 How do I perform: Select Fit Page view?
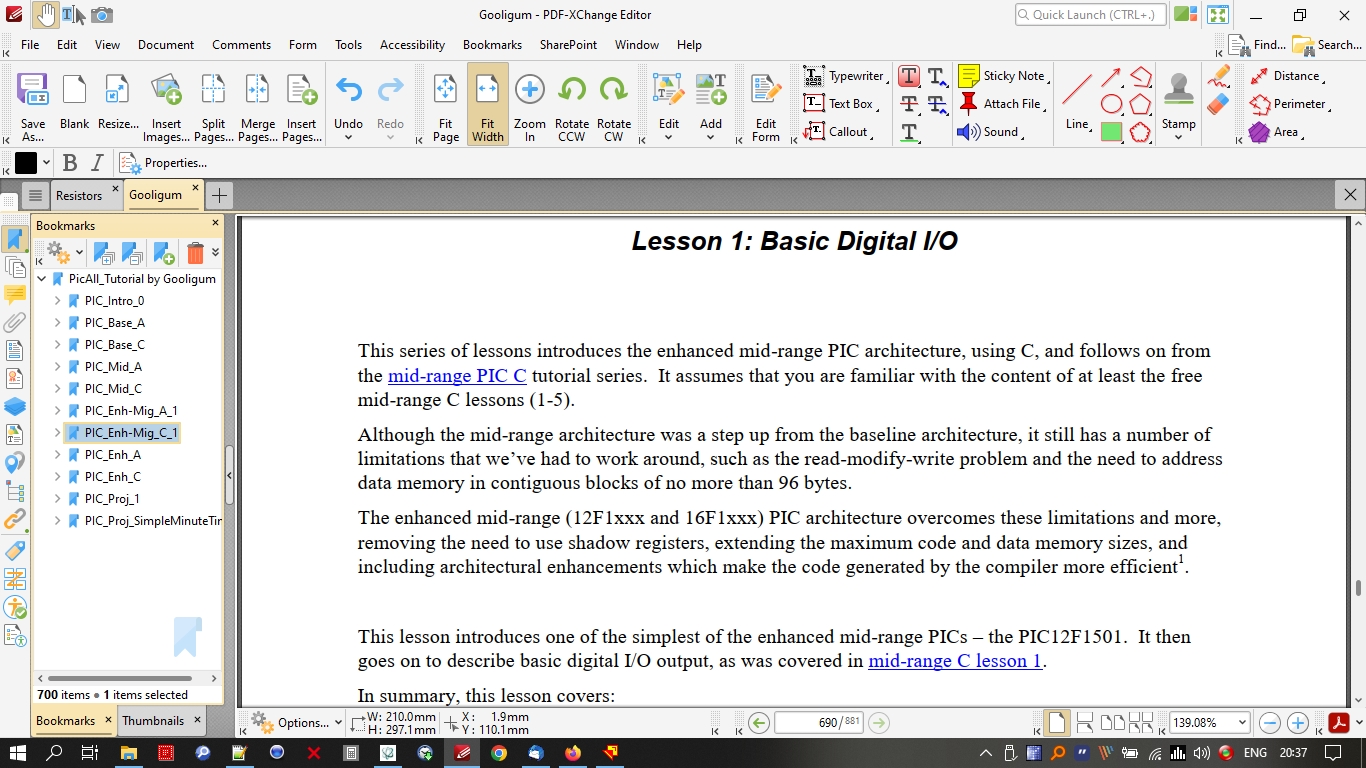(446, 105)
